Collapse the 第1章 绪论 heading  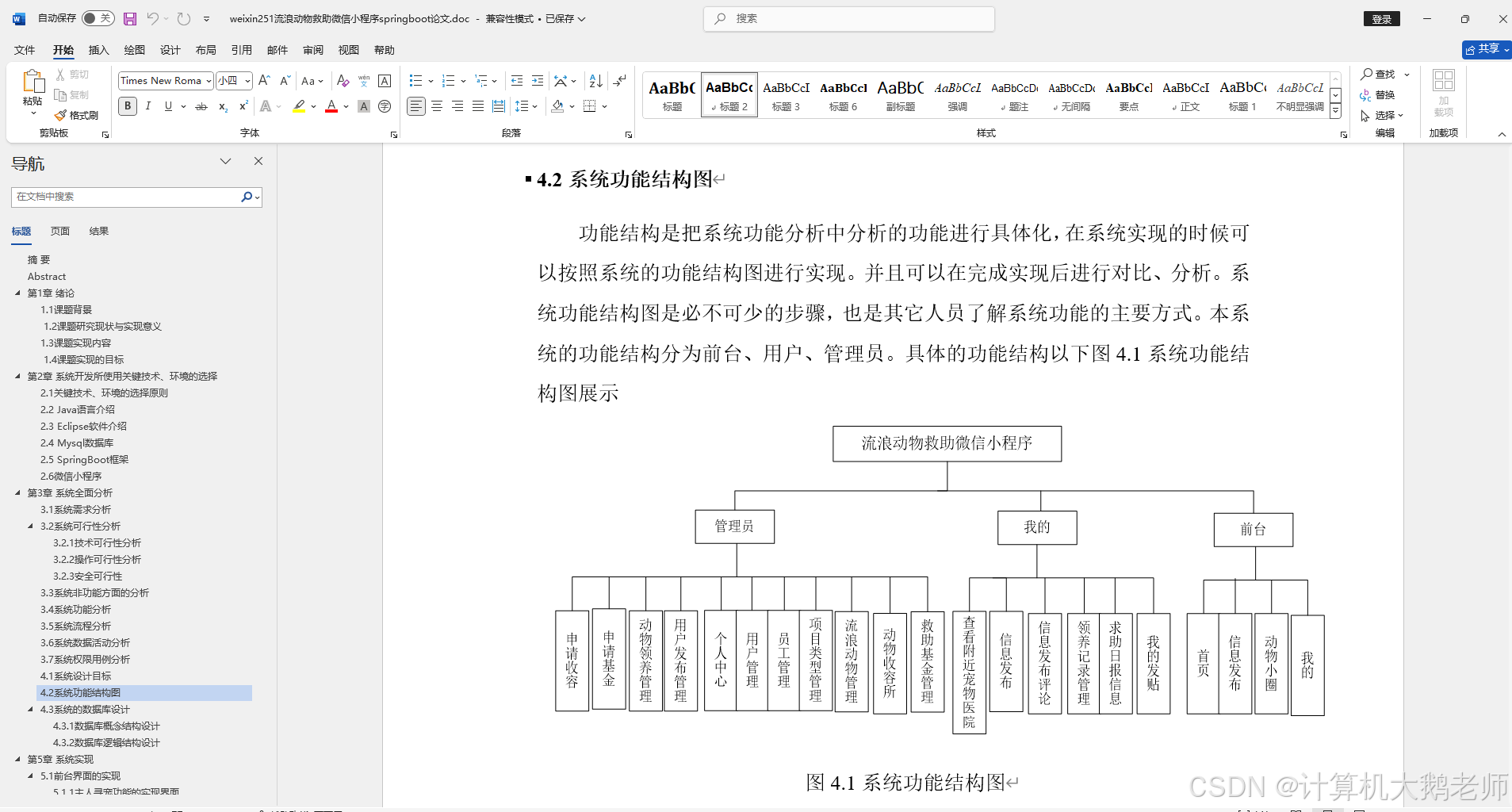(18, 293)
